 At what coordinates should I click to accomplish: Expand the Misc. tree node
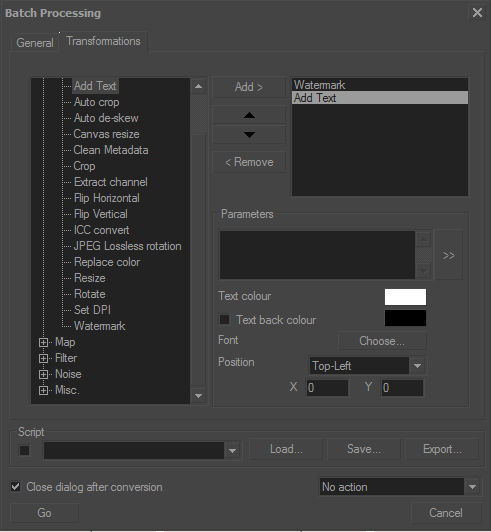[43, 390]
